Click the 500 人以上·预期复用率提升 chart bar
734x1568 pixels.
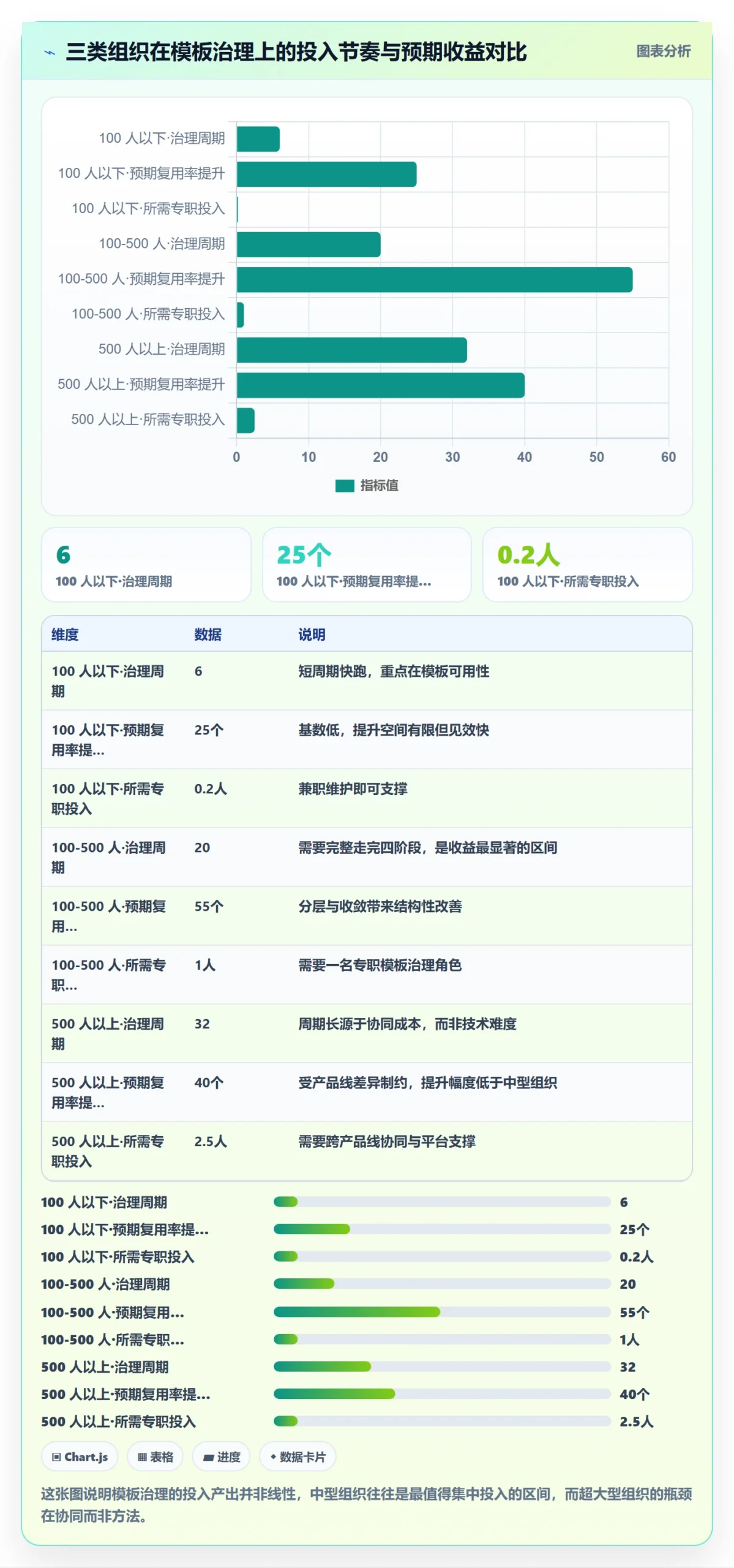[380, 385]
